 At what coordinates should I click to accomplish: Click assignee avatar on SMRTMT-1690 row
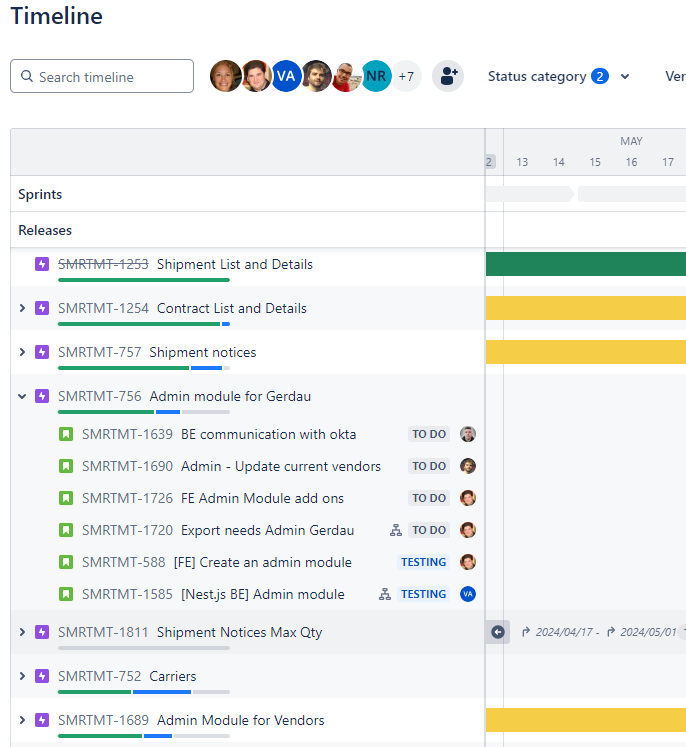tap(468, 466)
